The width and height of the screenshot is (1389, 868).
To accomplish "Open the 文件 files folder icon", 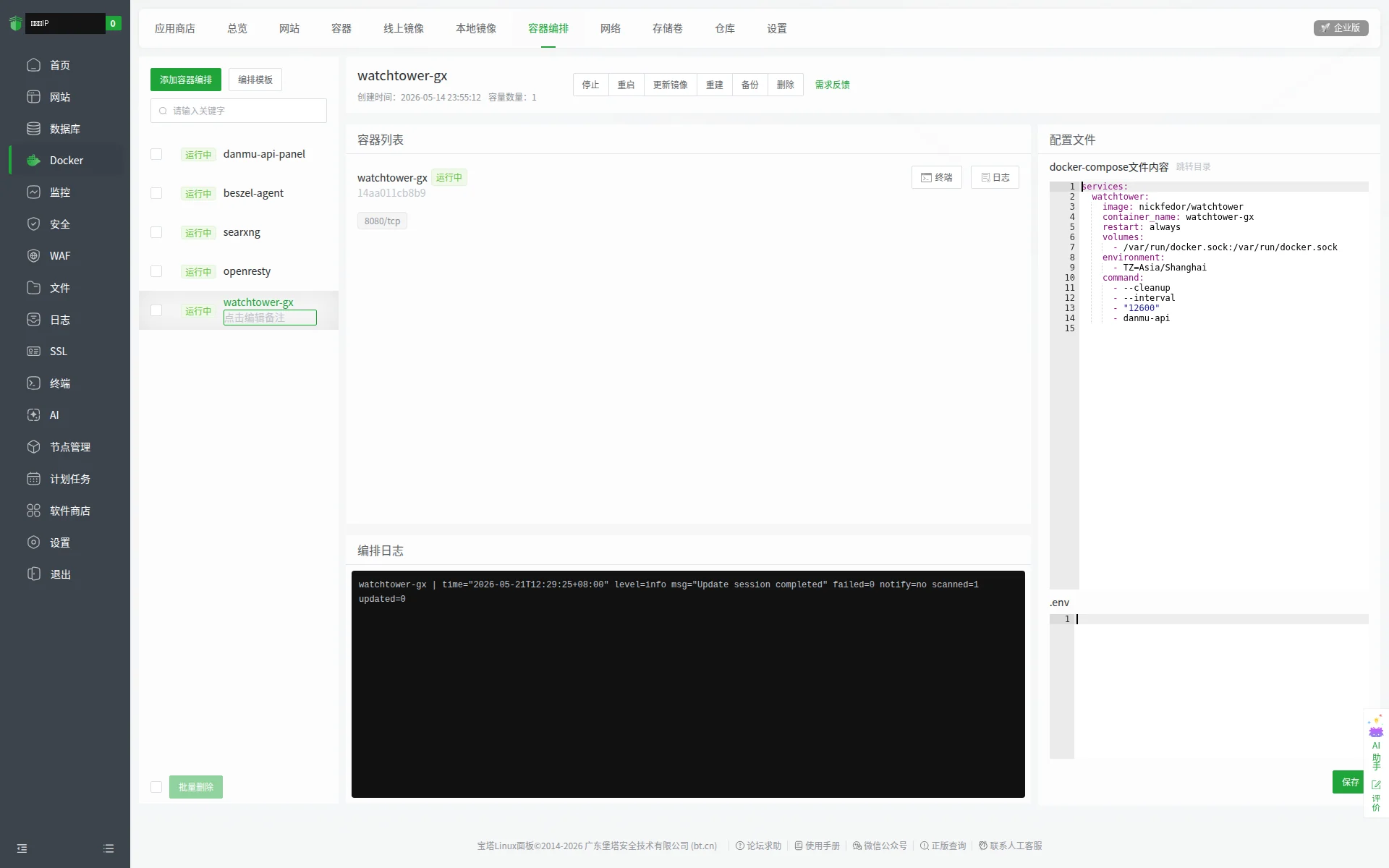I will coord(33,288).
